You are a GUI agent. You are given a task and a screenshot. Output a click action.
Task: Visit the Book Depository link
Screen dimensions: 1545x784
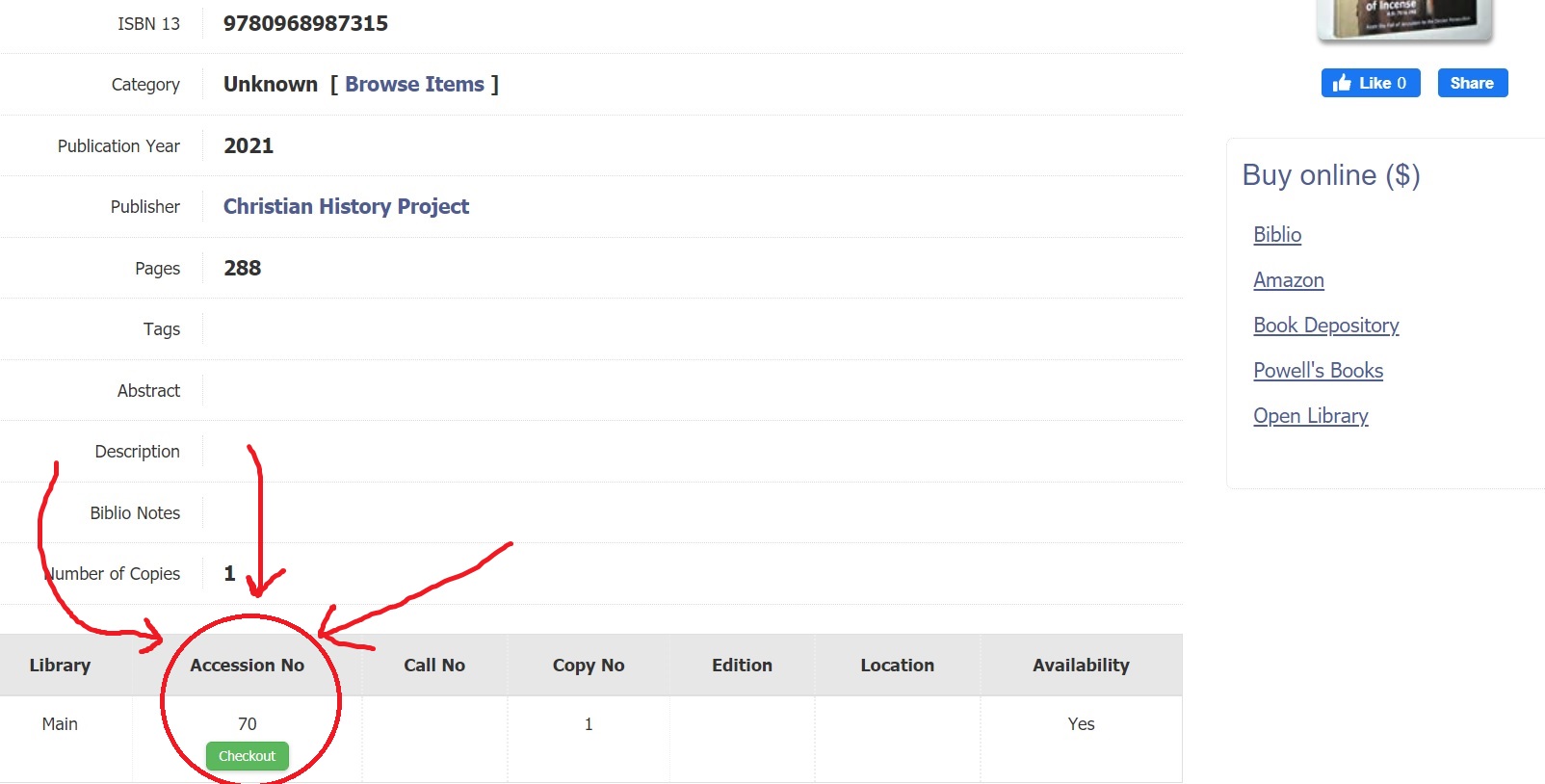tap(1325, 326)
